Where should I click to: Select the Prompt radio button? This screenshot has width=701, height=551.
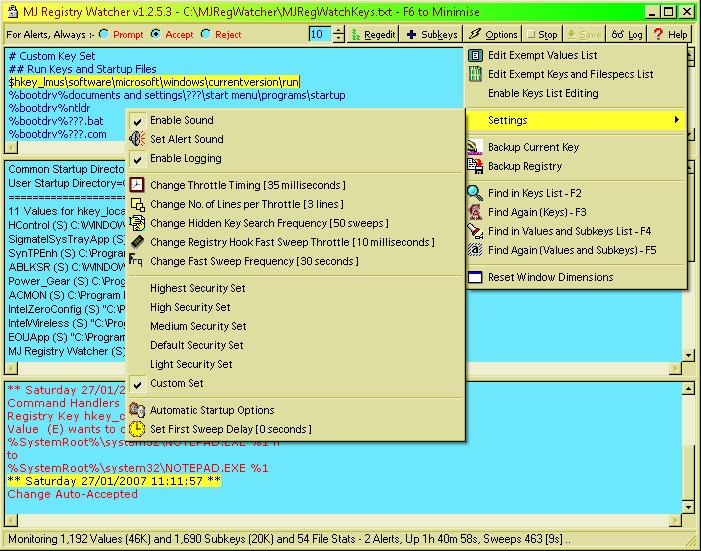click(104, 34)
